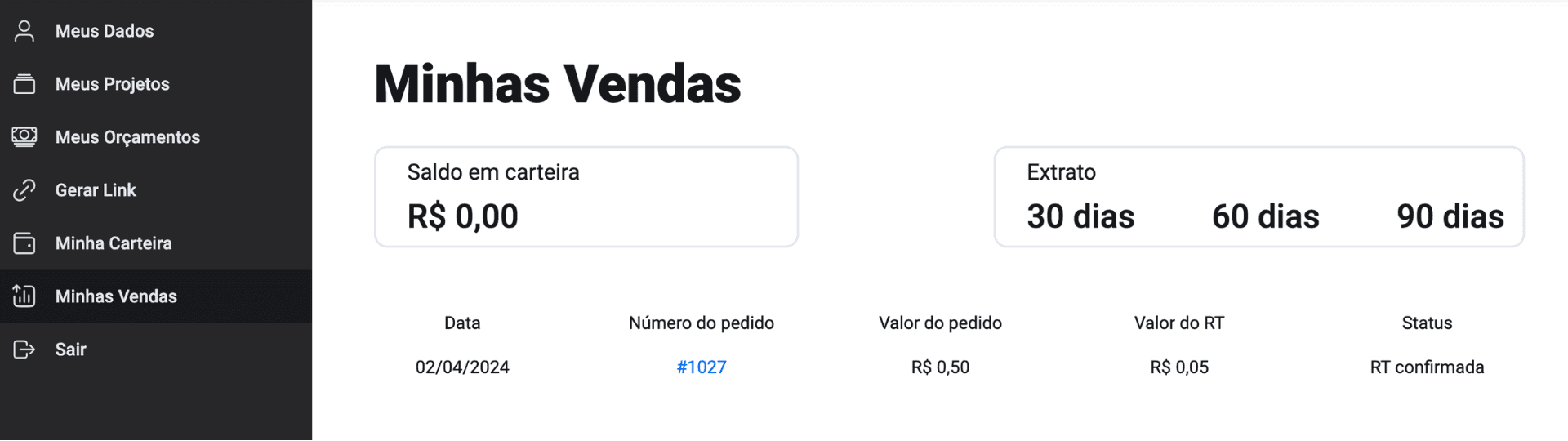The image size is (1568, 441).
Task: Filter statement to 60 dias
Action: pyautogui.click(x=1265, y=216)
